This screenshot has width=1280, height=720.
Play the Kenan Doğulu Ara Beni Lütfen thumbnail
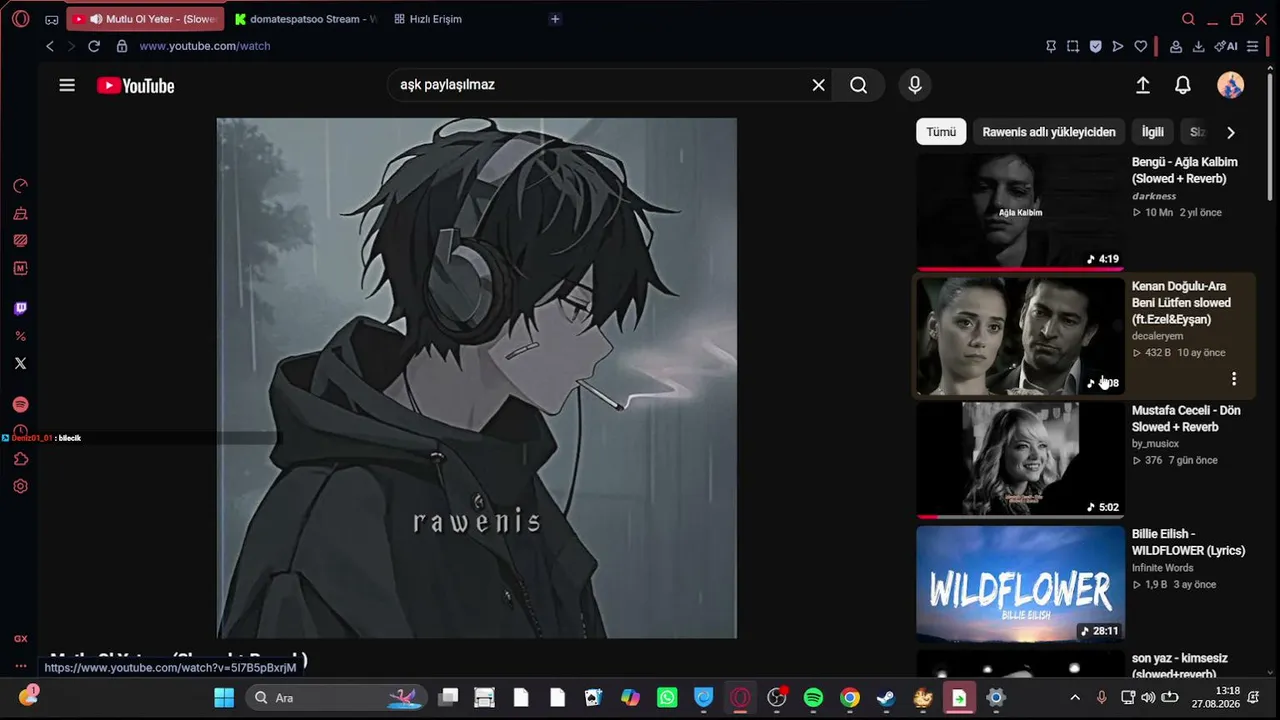(1020, 336)
